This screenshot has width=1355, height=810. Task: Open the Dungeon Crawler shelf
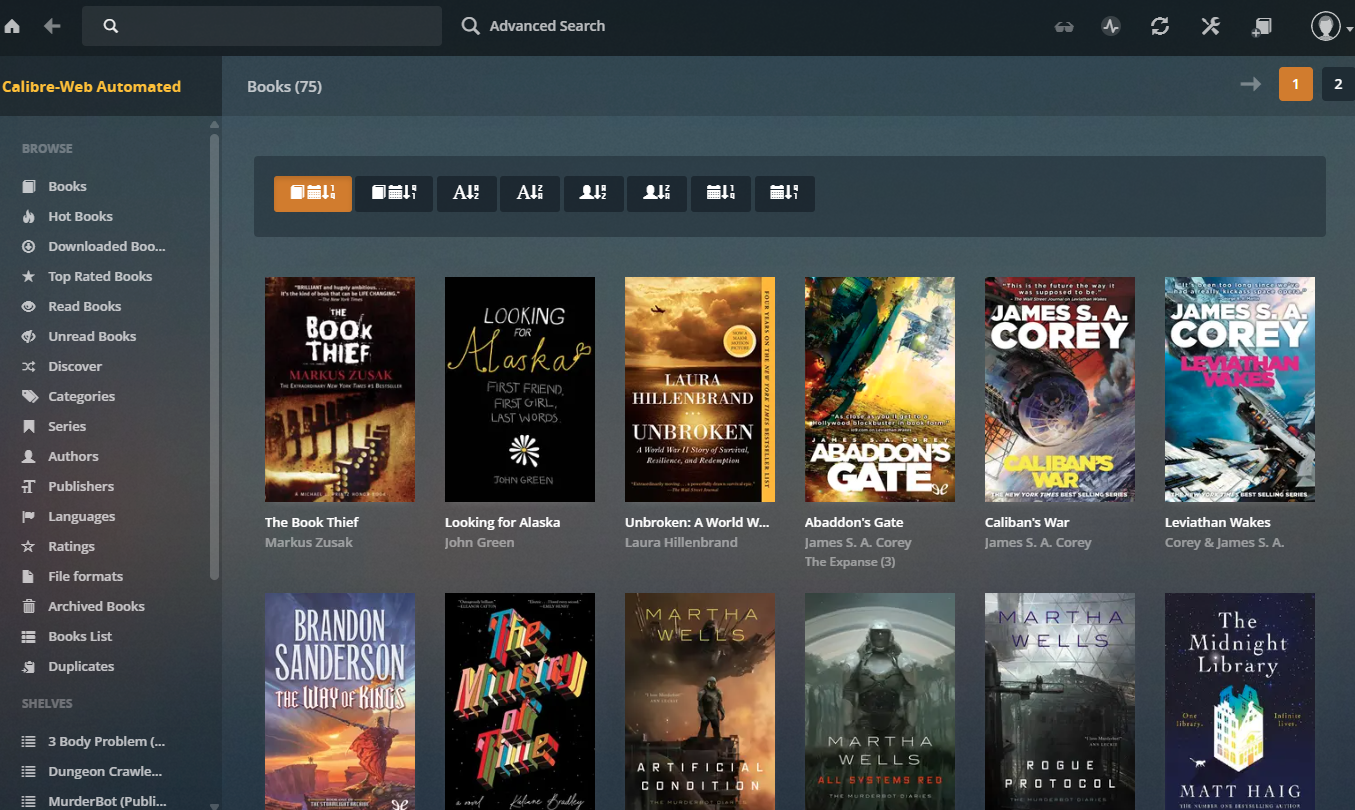(105, 771)
